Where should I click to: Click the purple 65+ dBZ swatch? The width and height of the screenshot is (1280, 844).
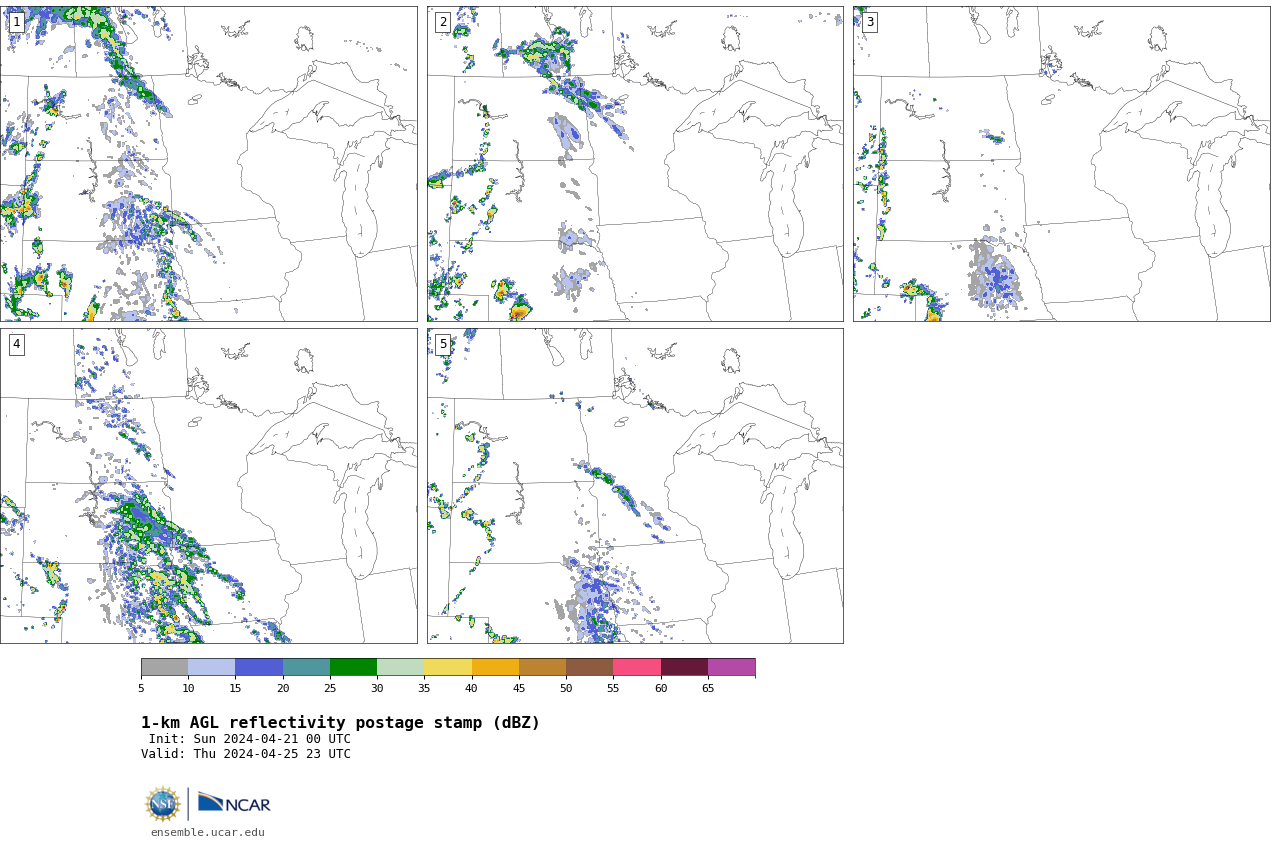click(731, 667)
